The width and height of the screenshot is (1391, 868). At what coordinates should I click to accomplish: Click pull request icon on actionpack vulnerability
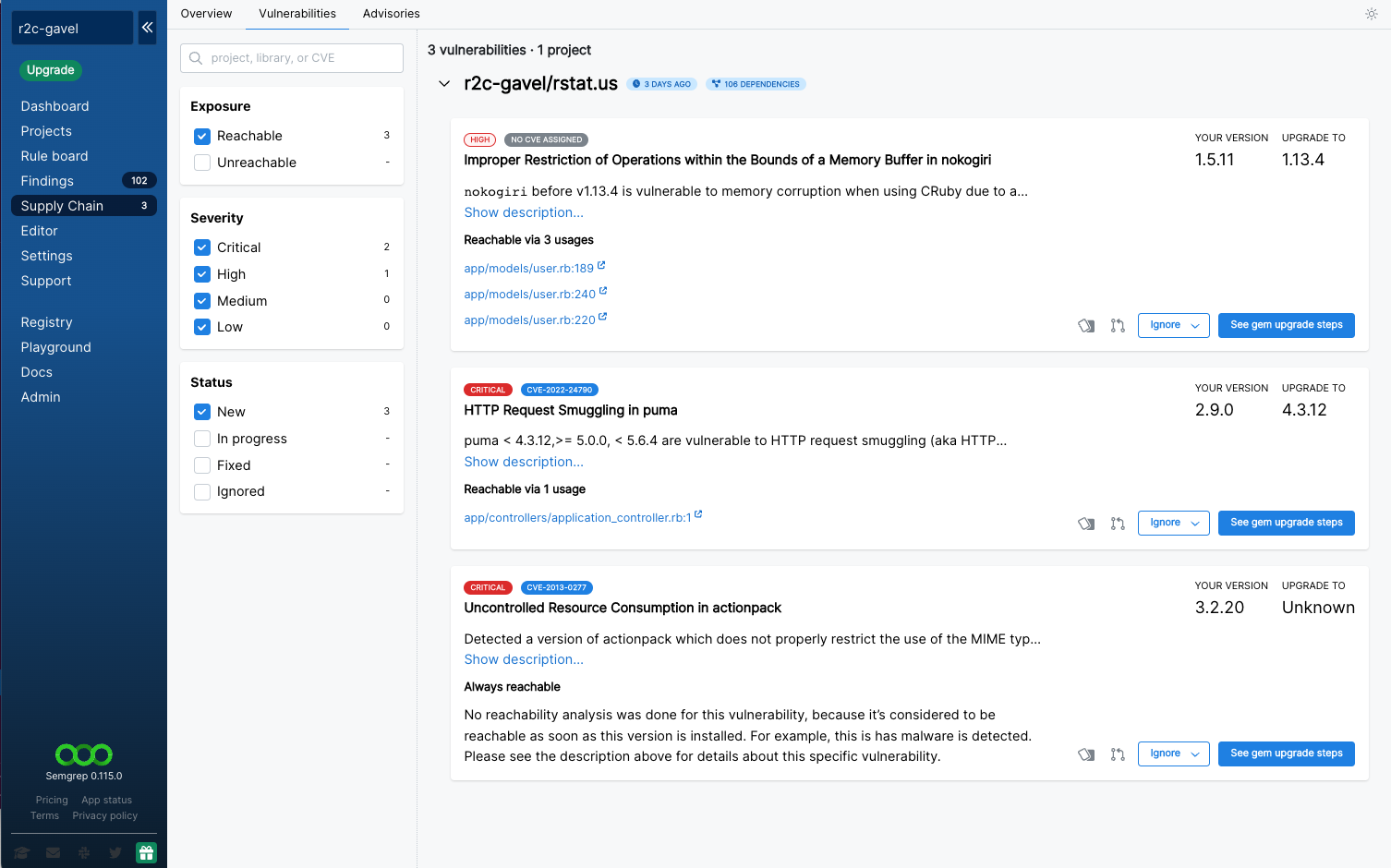tap(1118, 754)
